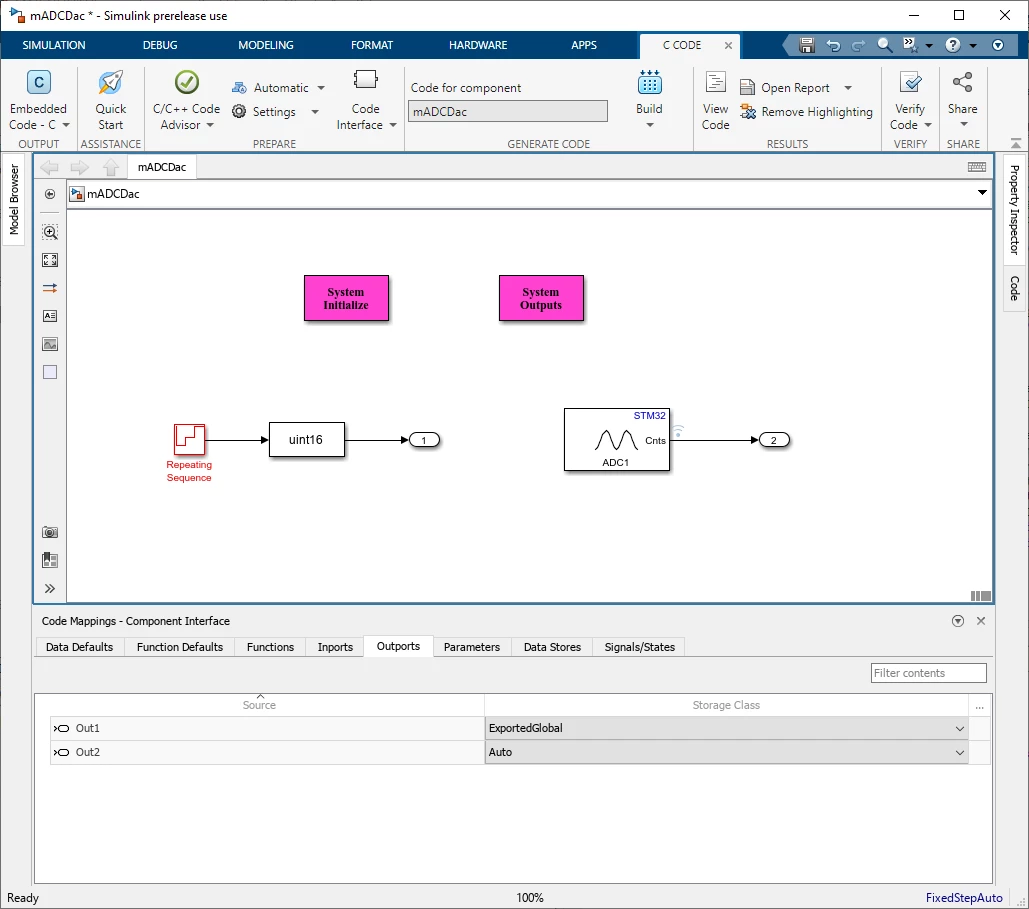
Task: Select the Signals/States code mapping tab
Action: tap(639, 647)
